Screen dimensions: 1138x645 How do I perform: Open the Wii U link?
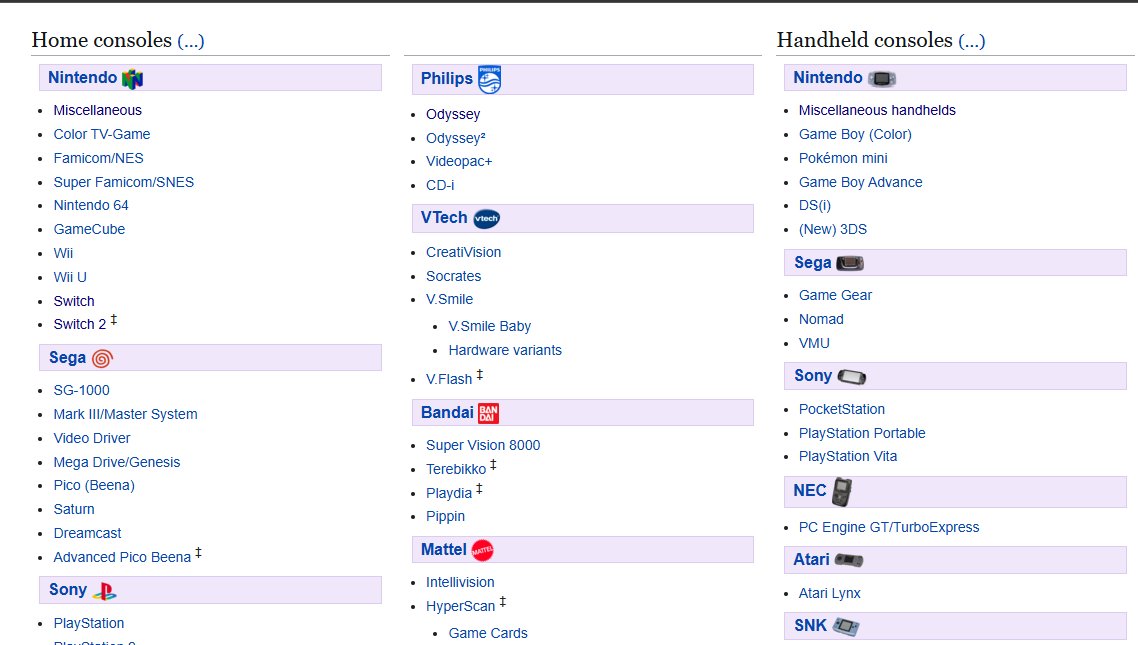(x=70, y=277)
